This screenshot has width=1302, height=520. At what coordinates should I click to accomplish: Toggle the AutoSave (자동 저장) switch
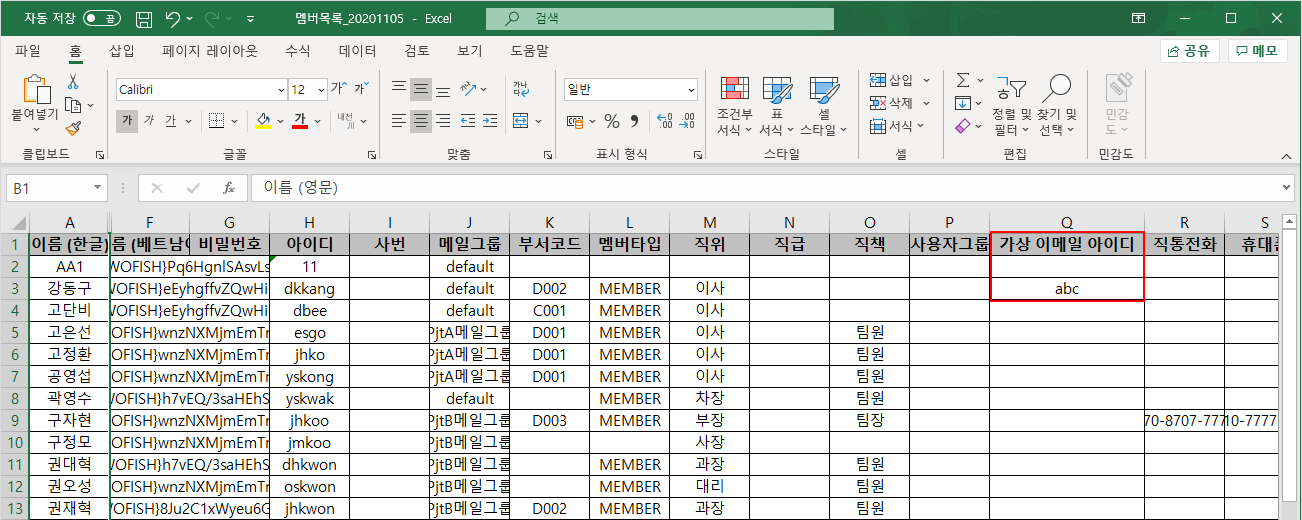pyautogui.click(x=102, y=19)
